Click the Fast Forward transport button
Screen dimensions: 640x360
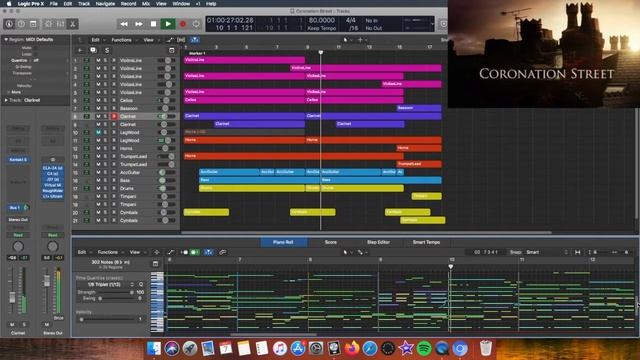click(x=139, y=24)
